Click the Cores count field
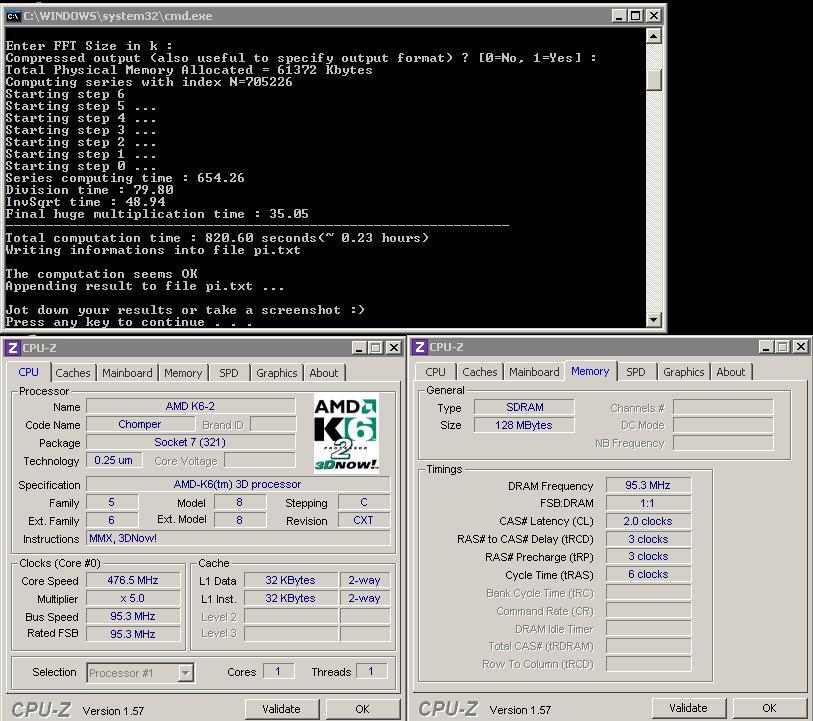 [278, 672]
